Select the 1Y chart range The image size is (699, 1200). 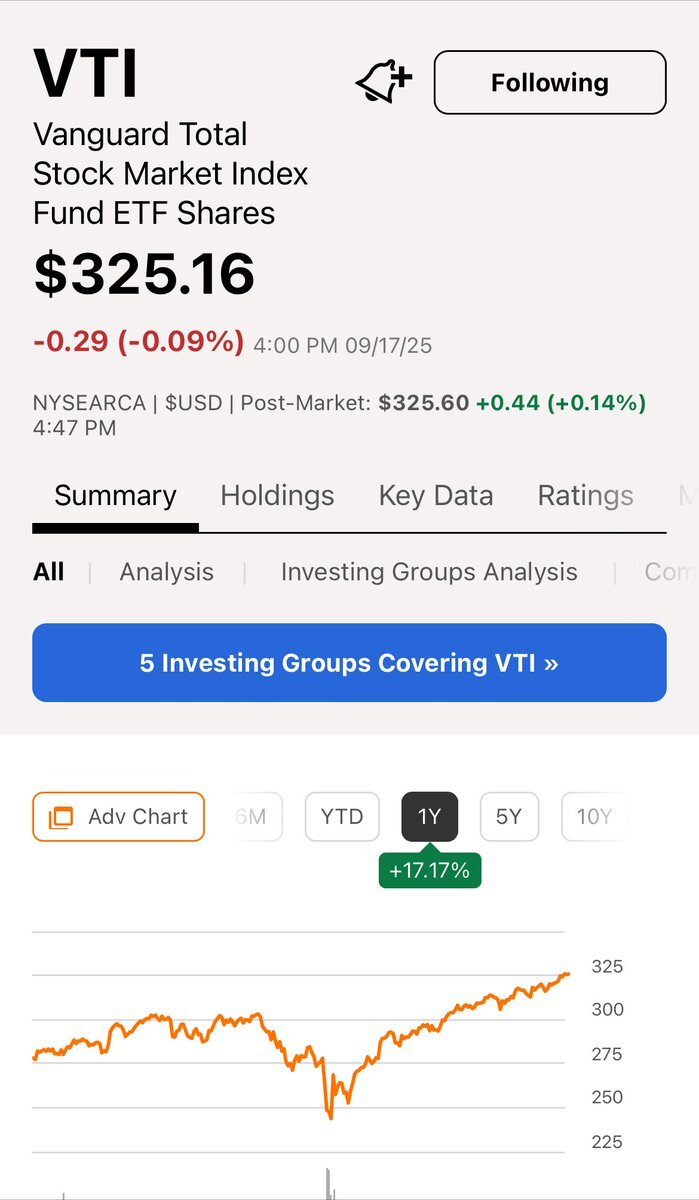429,817
